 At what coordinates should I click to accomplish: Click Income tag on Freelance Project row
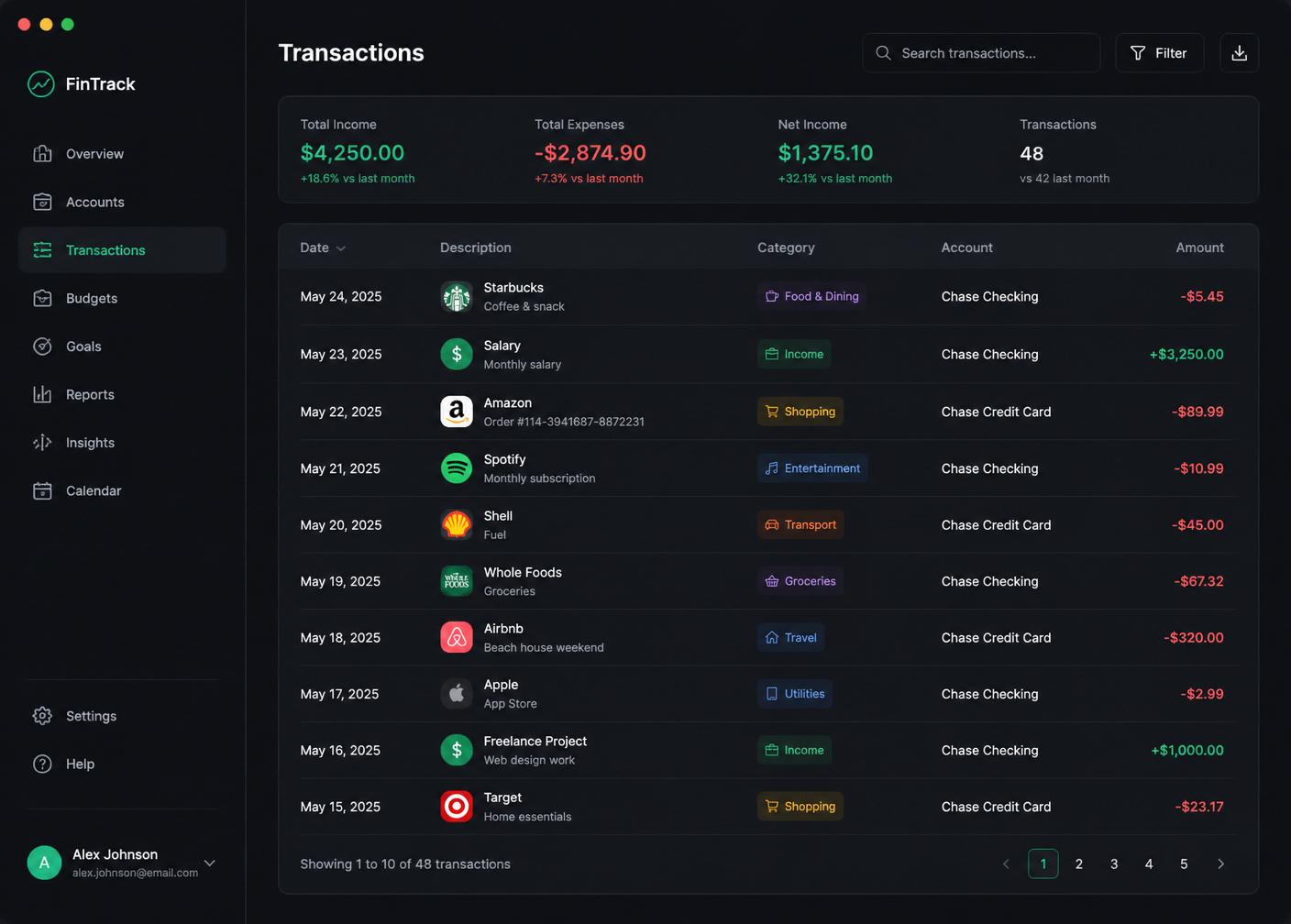point(794,750)
